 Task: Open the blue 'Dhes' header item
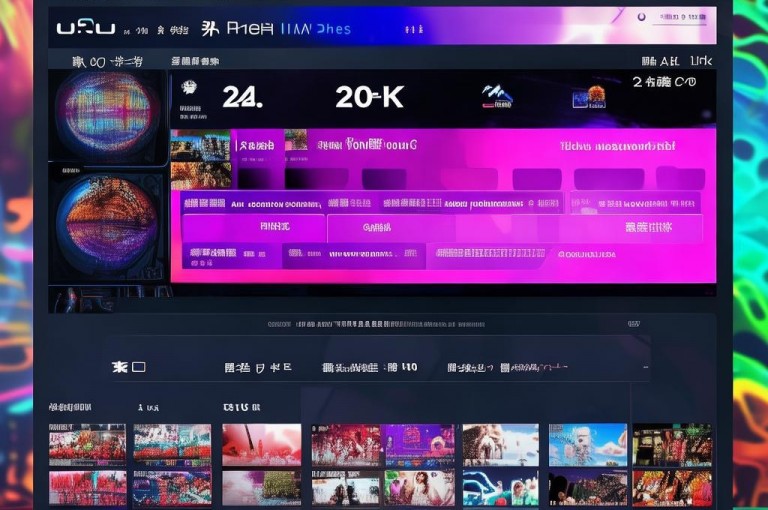pyautogui.click(x=333, y=29)
